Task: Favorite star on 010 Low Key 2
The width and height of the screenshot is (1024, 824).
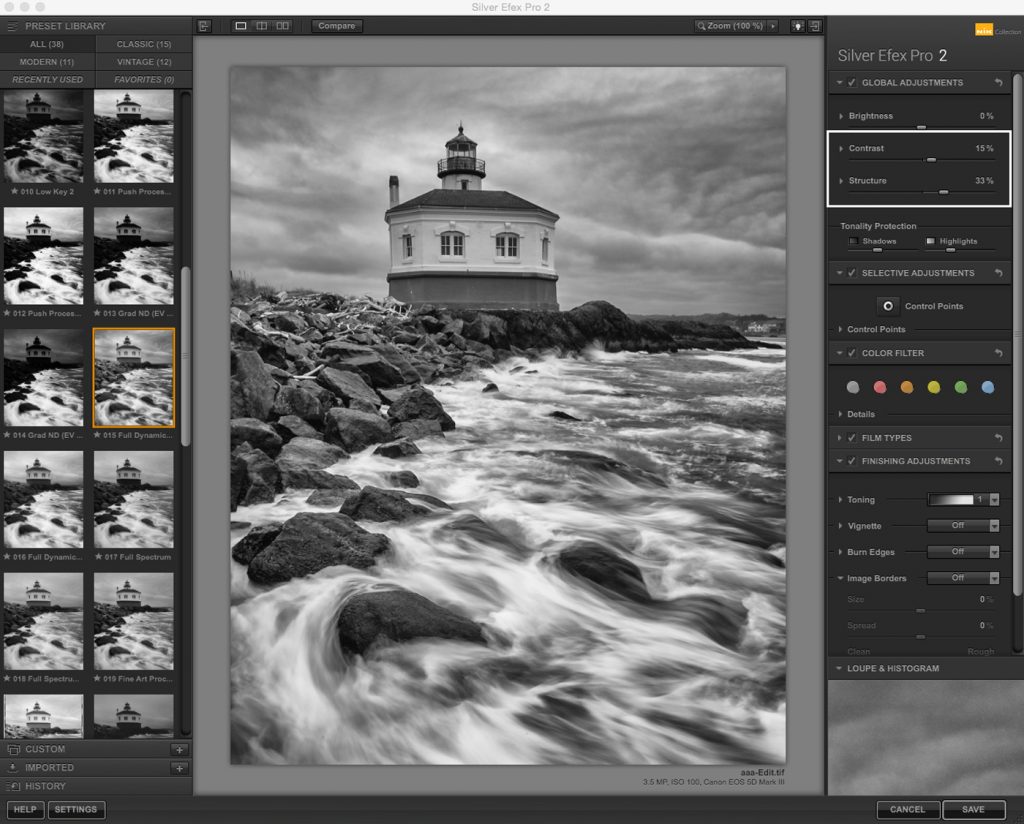Action: coord(14,192)
